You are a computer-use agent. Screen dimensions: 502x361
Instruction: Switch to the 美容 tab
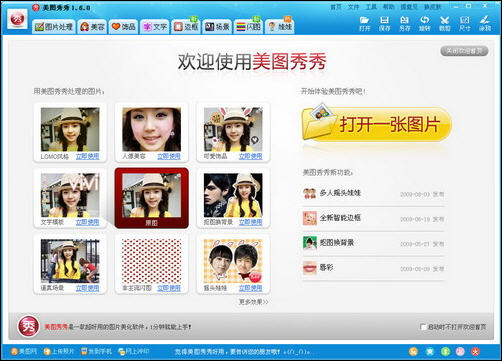pyautogui.click(x=92, y=27)
